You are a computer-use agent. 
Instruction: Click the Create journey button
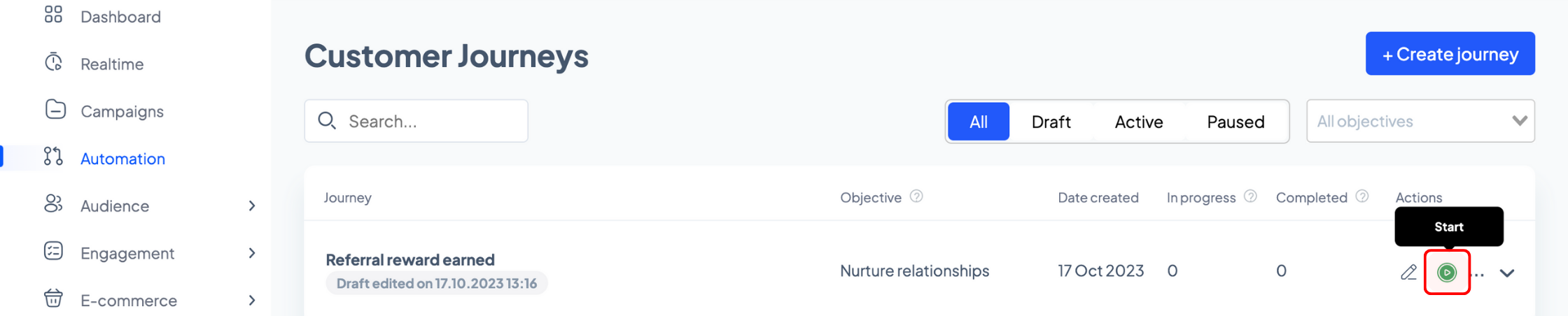(x=1450, y=54)
